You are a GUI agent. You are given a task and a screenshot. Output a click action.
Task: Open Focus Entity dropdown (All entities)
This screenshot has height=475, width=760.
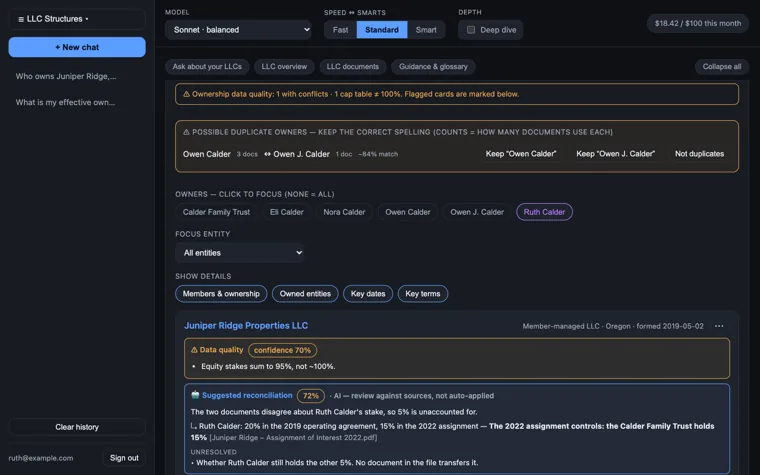[x=240, y=253]
